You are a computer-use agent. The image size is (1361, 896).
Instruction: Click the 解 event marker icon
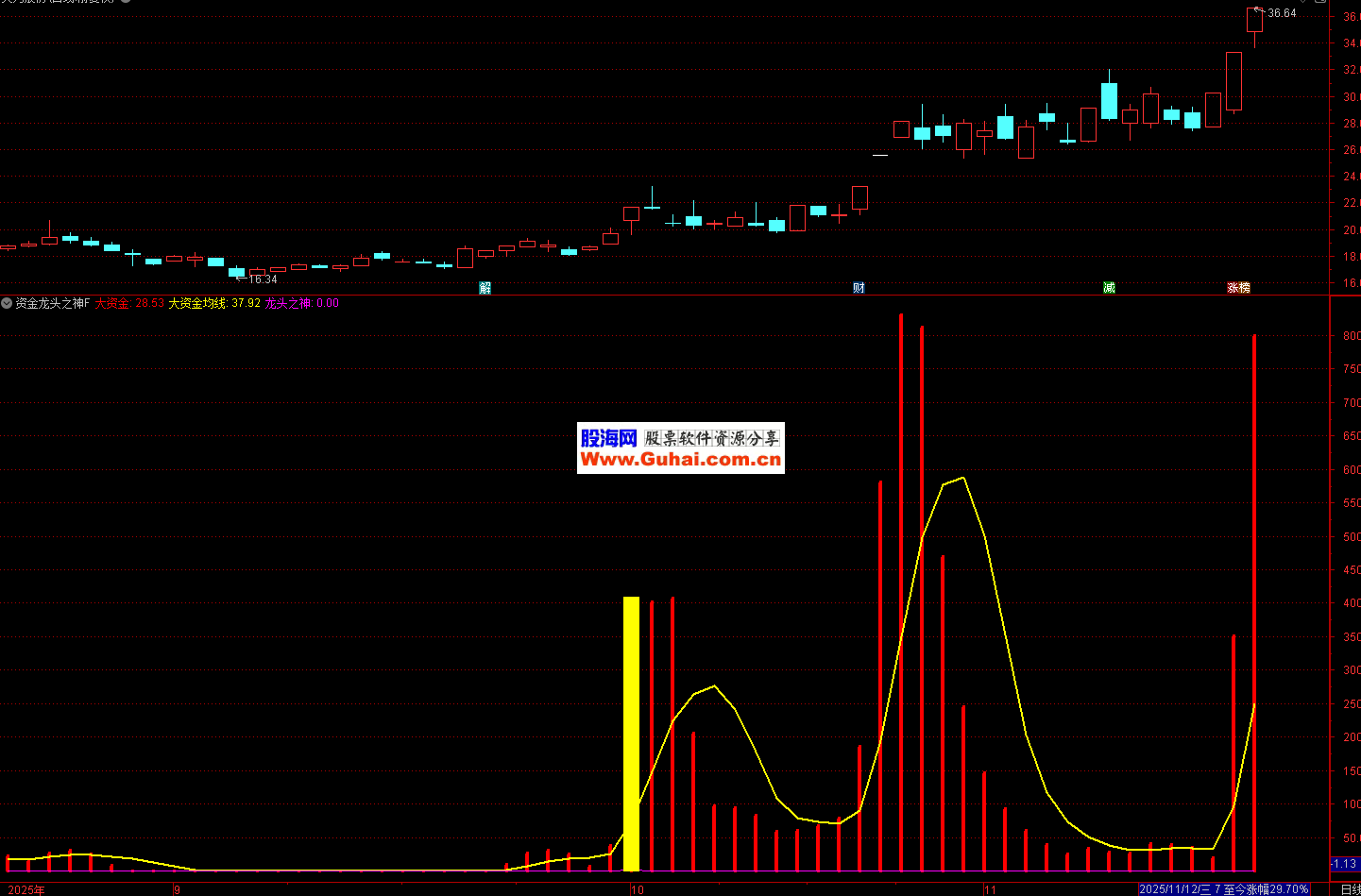(x=485, y=288)
